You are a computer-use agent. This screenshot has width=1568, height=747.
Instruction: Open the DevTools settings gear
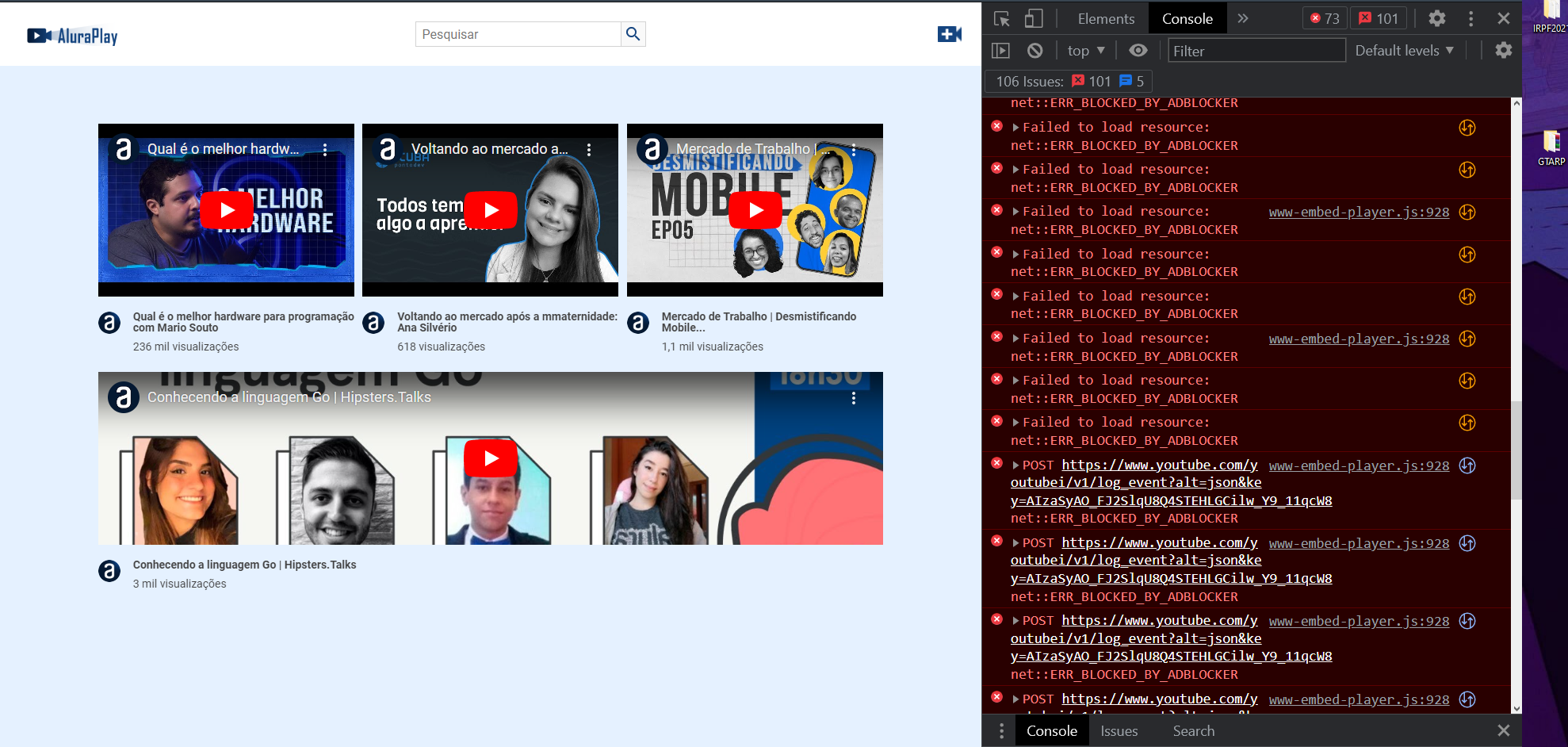pyautogui.click(x=1437, y=18)
